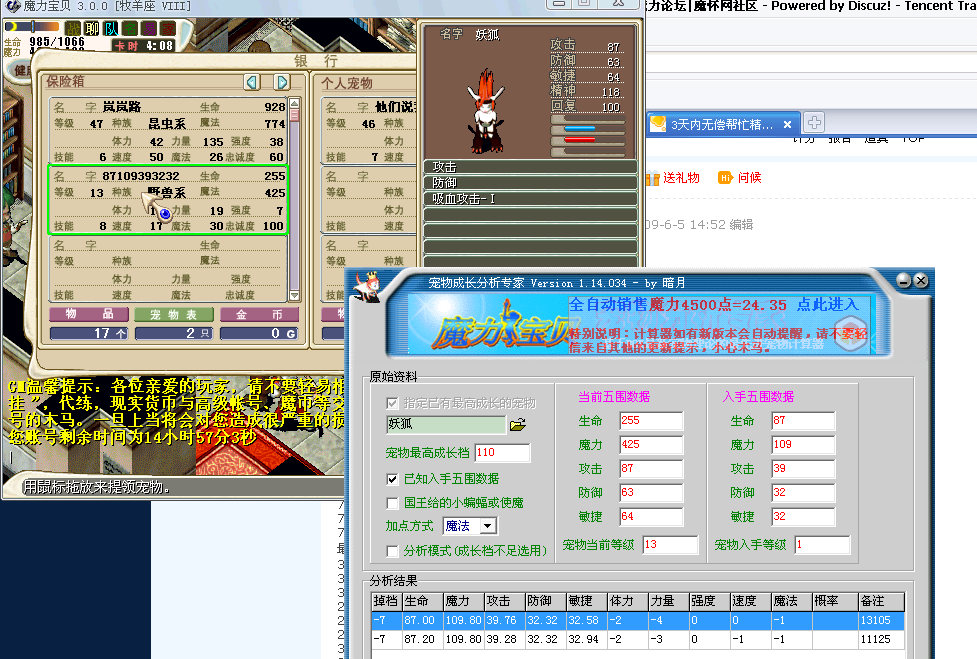Click the safe-box scrollbar down arrow
This screenshot has height=659, width=977.
(295, 295)
